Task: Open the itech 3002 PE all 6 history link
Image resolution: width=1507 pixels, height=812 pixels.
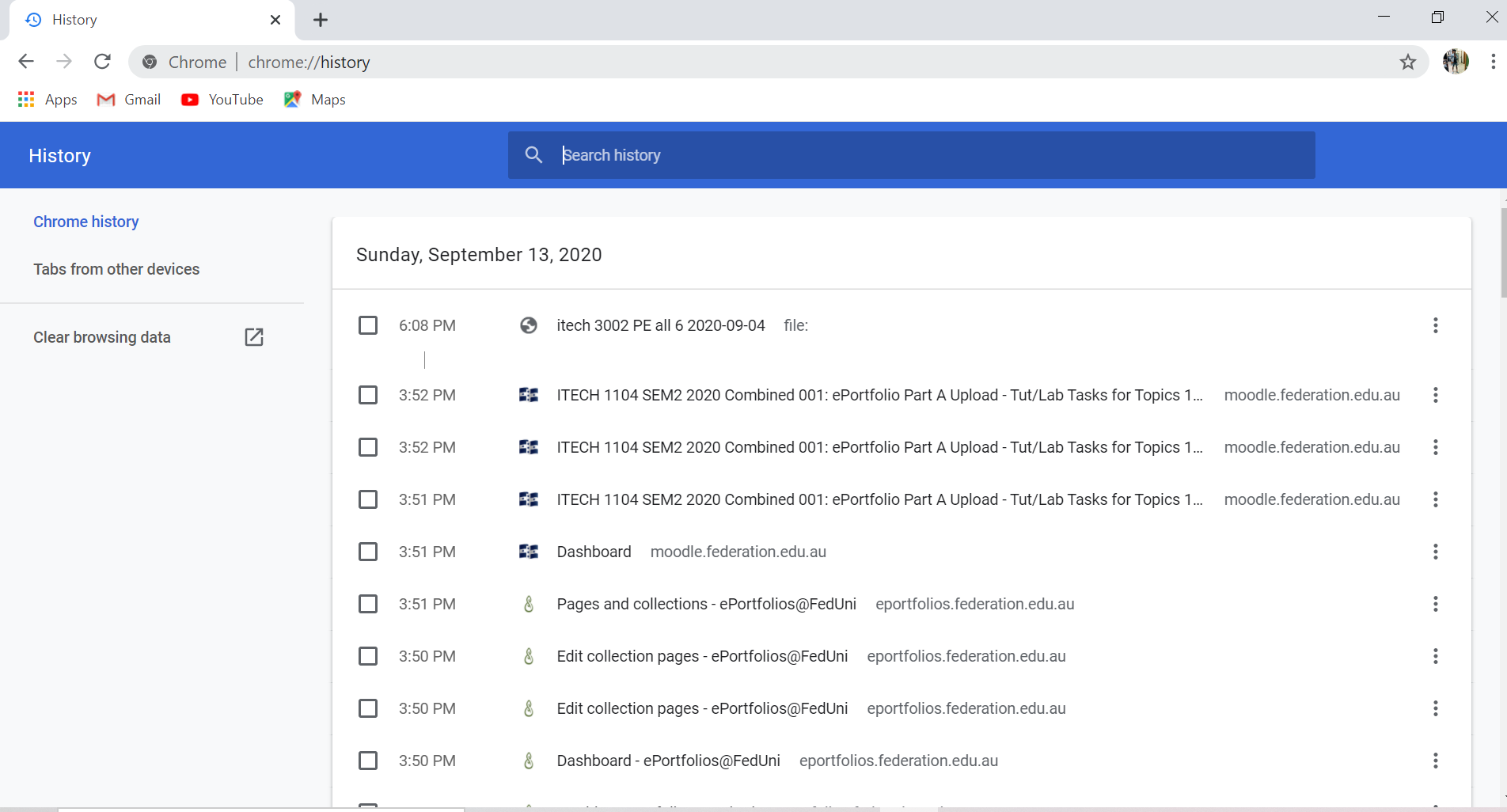Action: tap(661, 325)
